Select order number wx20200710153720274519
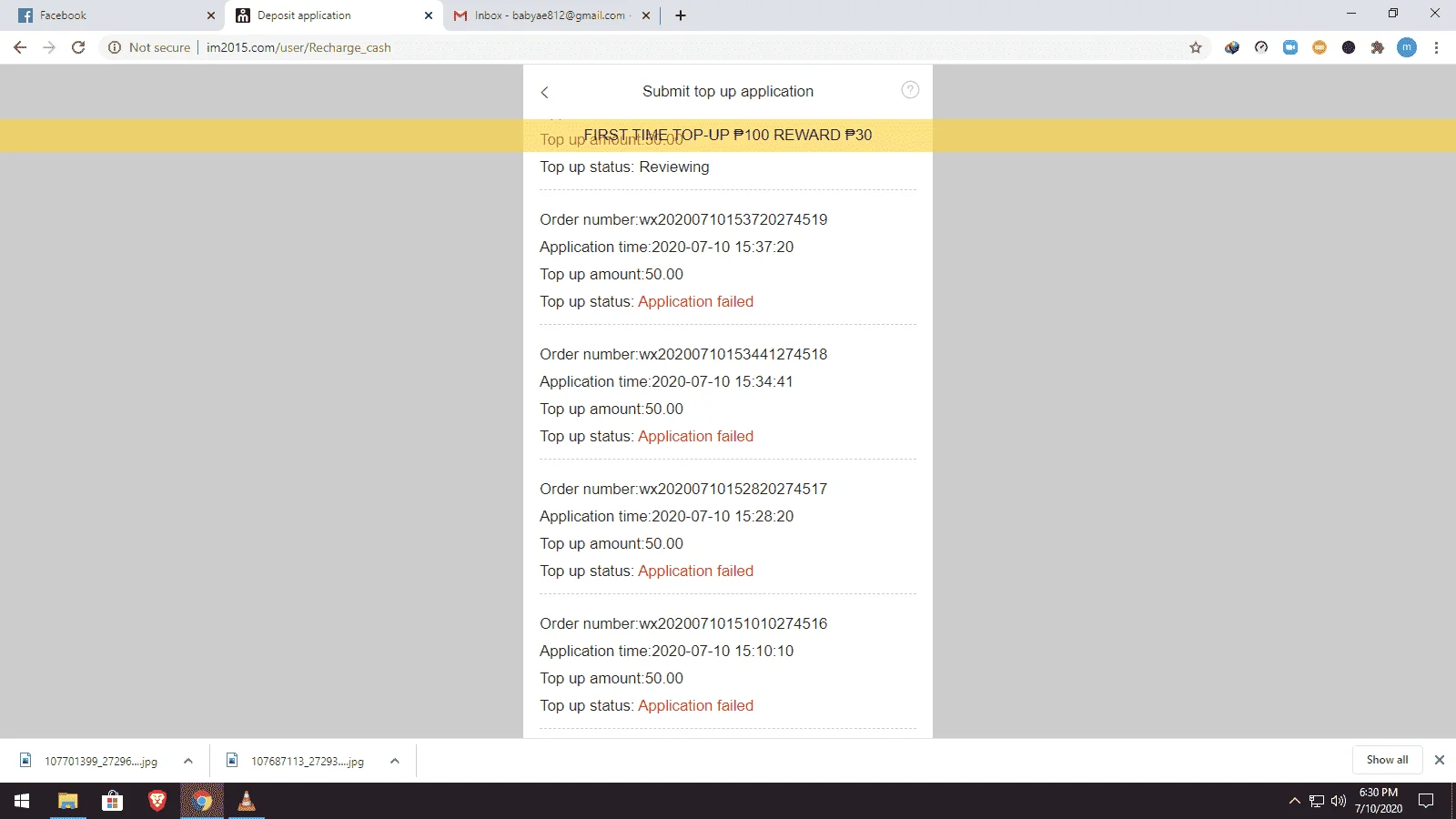 coord(683,219)
